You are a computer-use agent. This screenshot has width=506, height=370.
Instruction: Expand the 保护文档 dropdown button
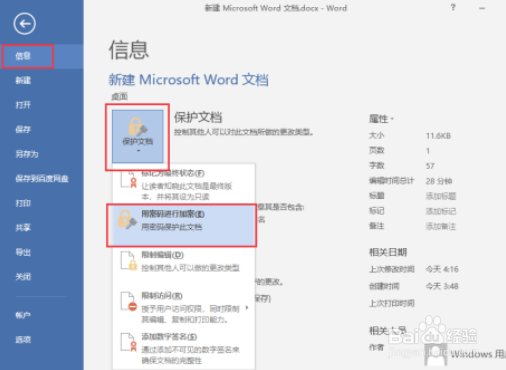(138, 136)
